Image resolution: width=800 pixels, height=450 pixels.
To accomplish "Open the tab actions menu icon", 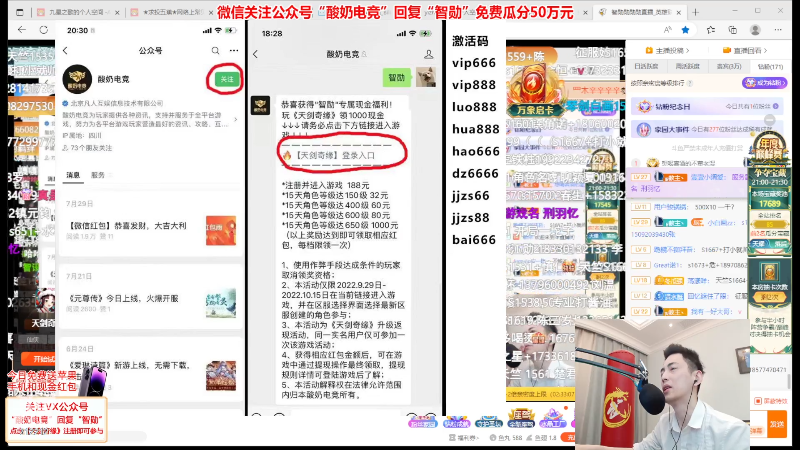I will (19, 12).
